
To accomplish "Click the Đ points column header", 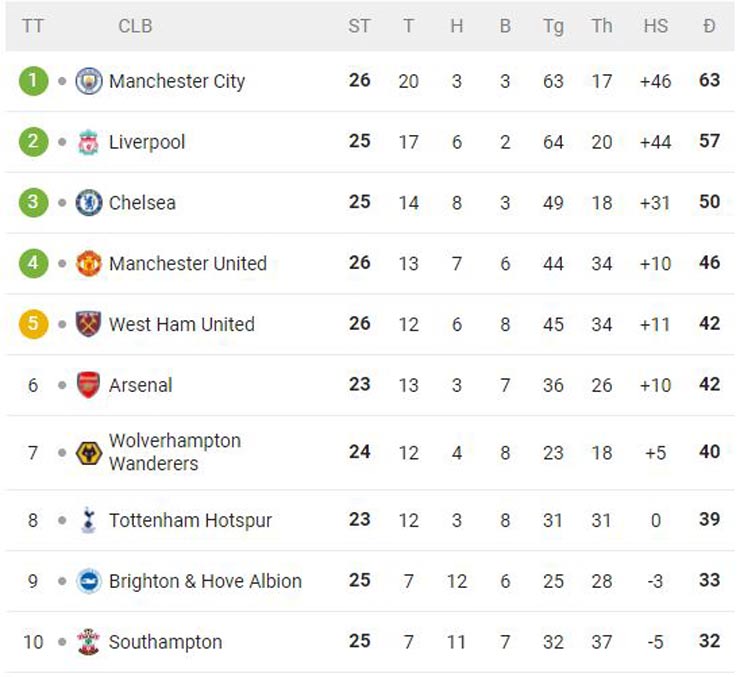I will (x=709, y=26).
